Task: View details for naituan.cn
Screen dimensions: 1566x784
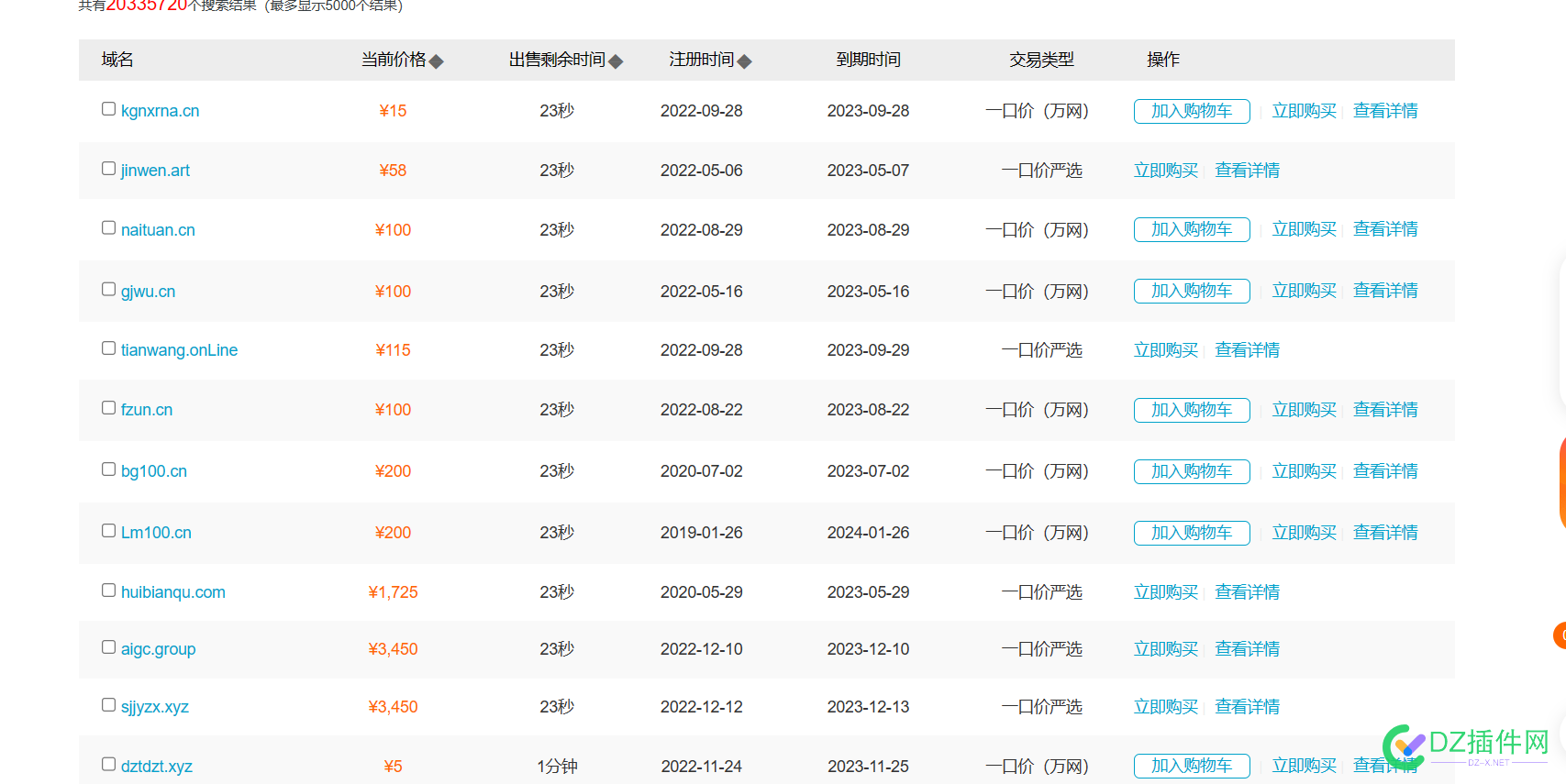Action: pos(1385,229)
